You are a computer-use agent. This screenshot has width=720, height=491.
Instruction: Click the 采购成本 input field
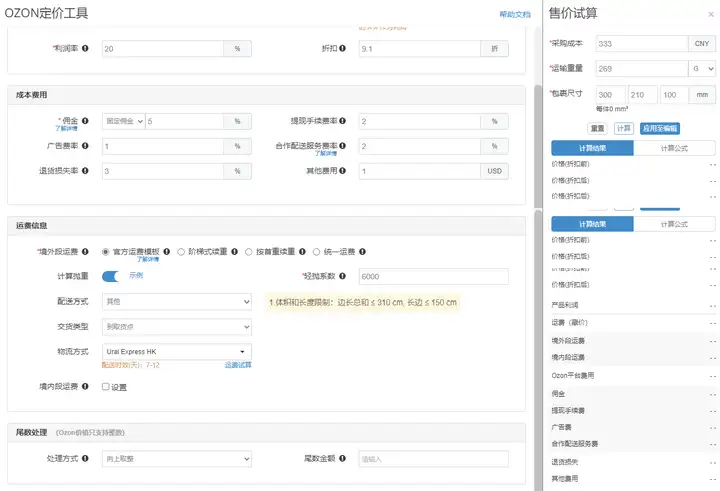(x=642, y=44)
